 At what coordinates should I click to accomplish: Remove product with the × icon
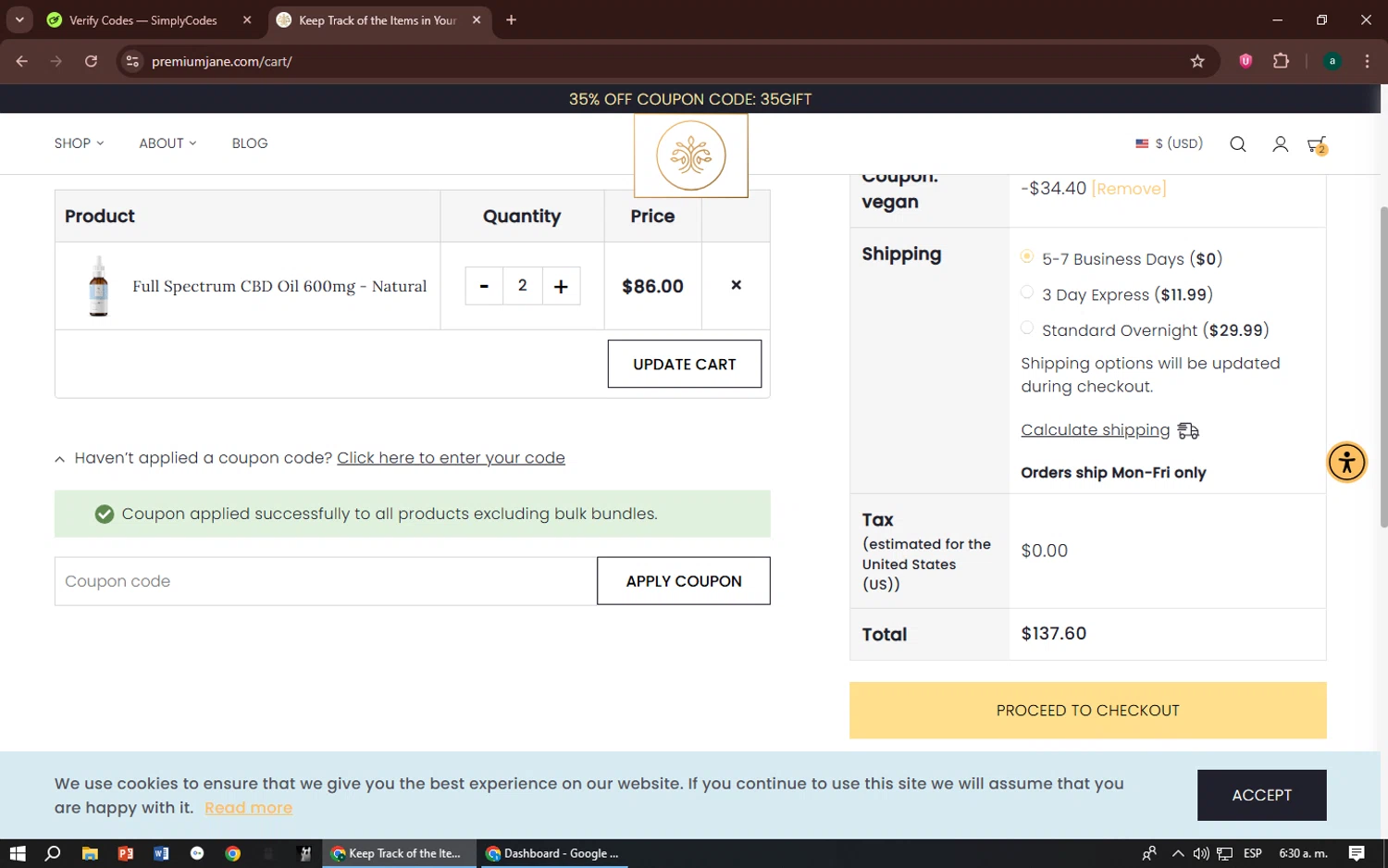click(736, 285)
